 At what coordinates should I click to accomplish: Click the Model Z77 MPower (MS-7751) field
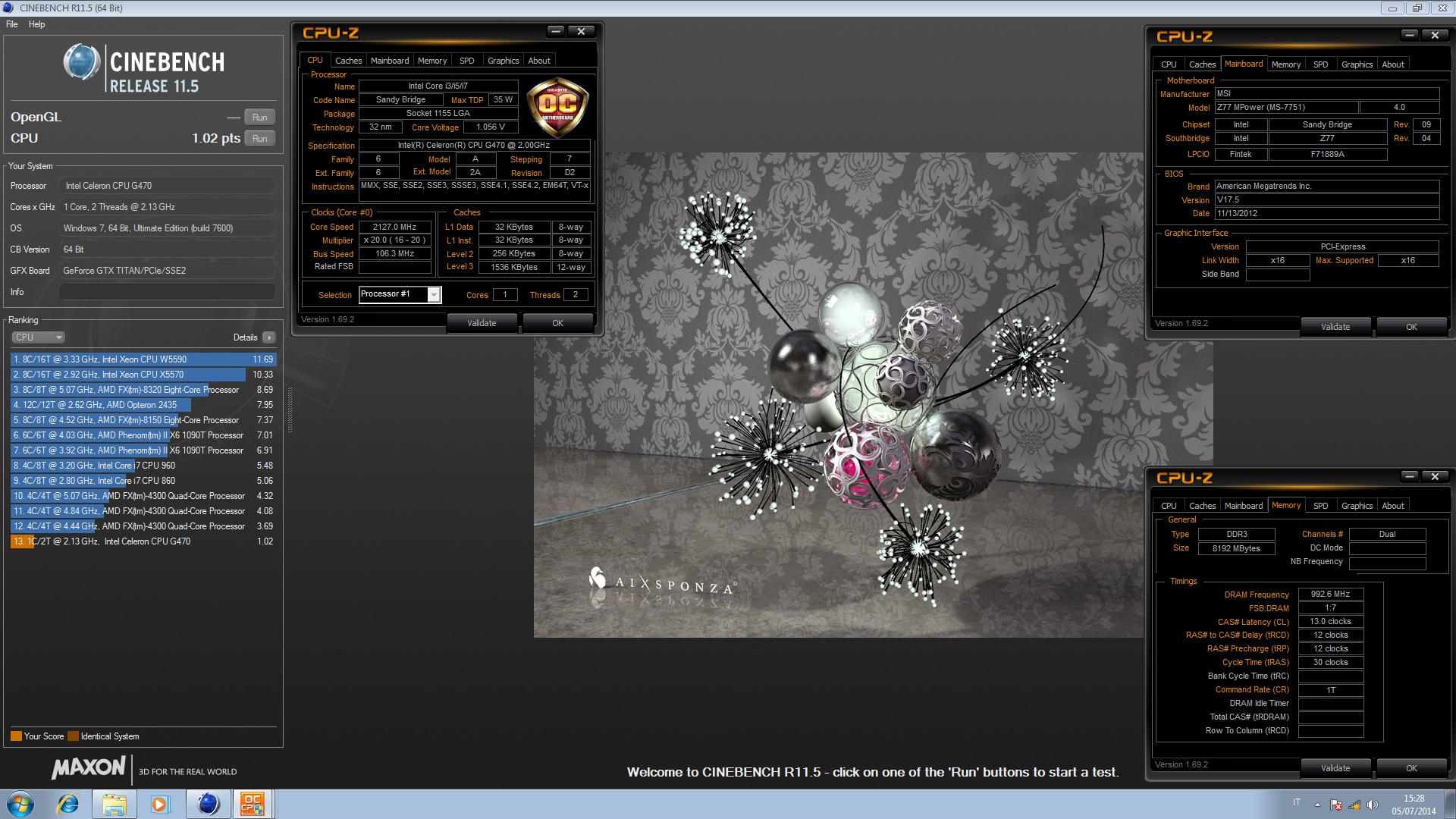(x=1287, y=108)
